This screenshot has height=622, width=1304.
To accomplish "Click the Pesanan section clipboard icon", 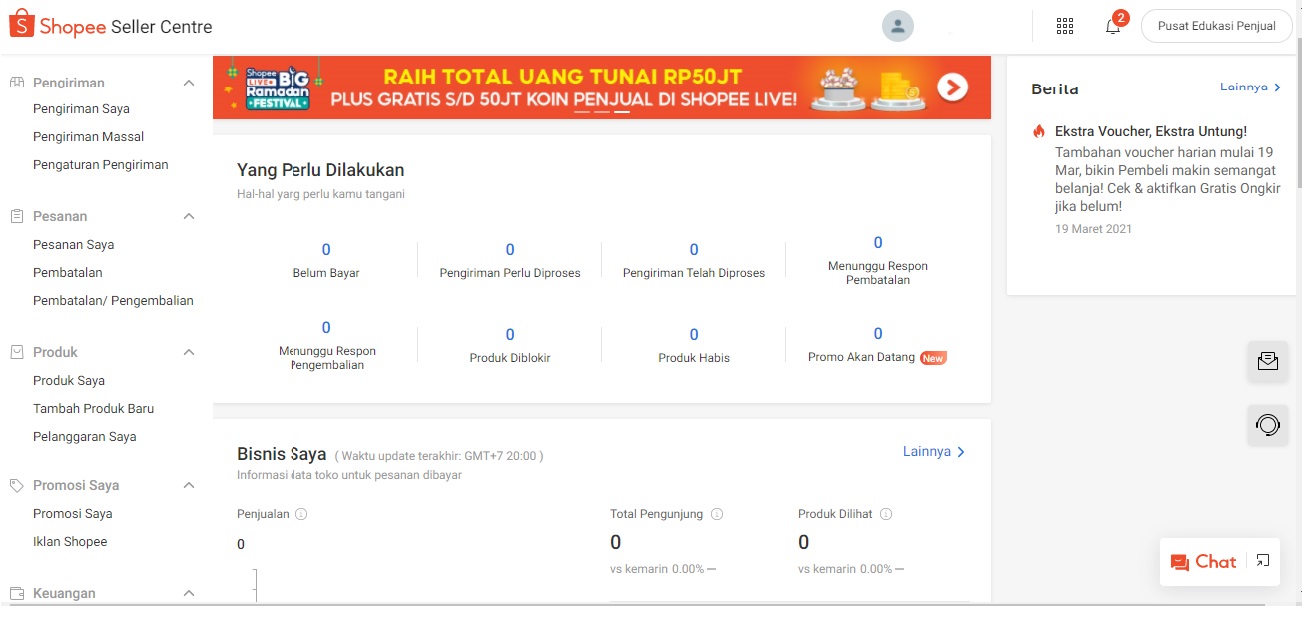I will [x=16, y=216].
